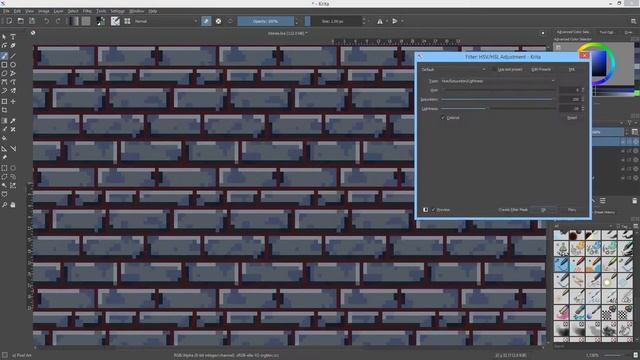Screen dimensions: 640x360
Task: Open the Layer menu
Action: tap(58, 11)
